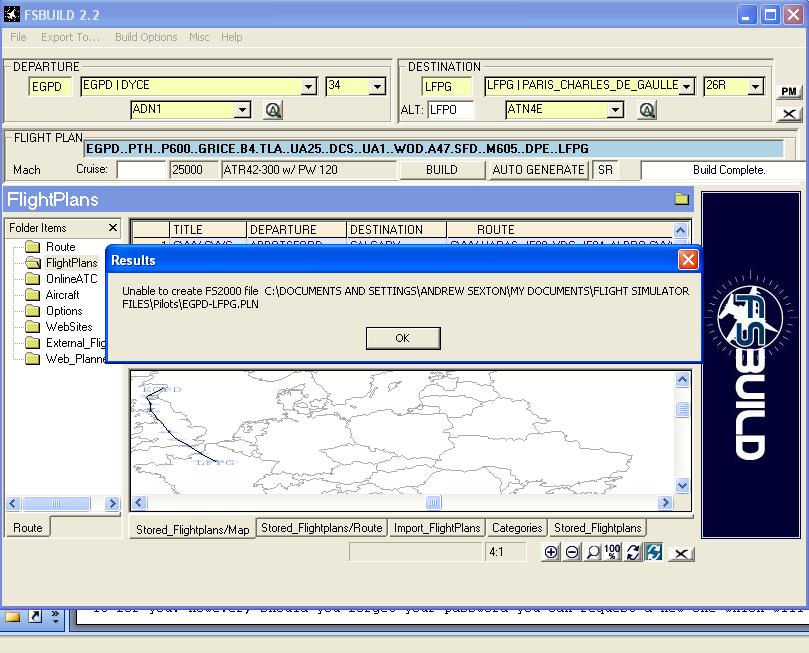
Task: Click the map vertical scrollbar up arrow
Action: (x=682, y=380)
